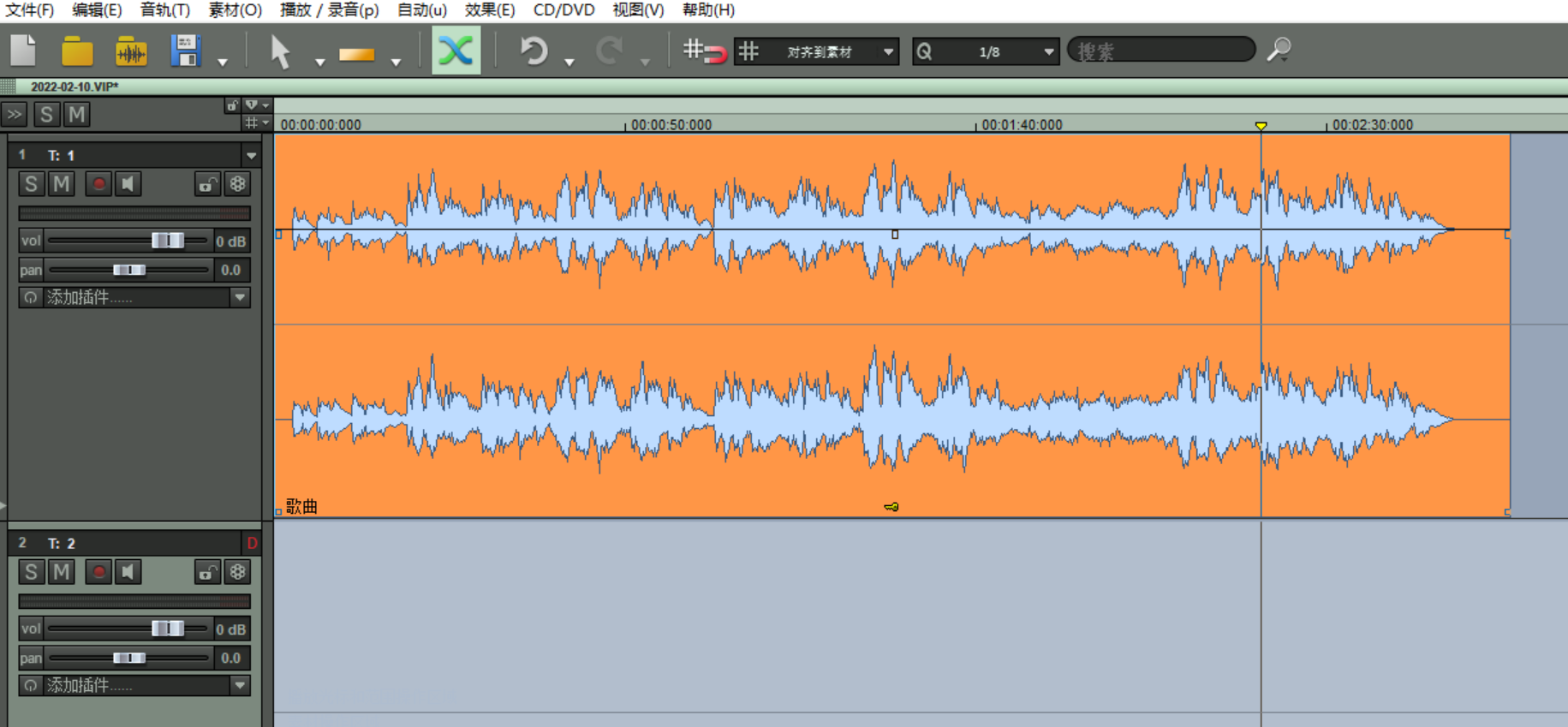Open the track 2 settings gear icon

pos(237,571)
